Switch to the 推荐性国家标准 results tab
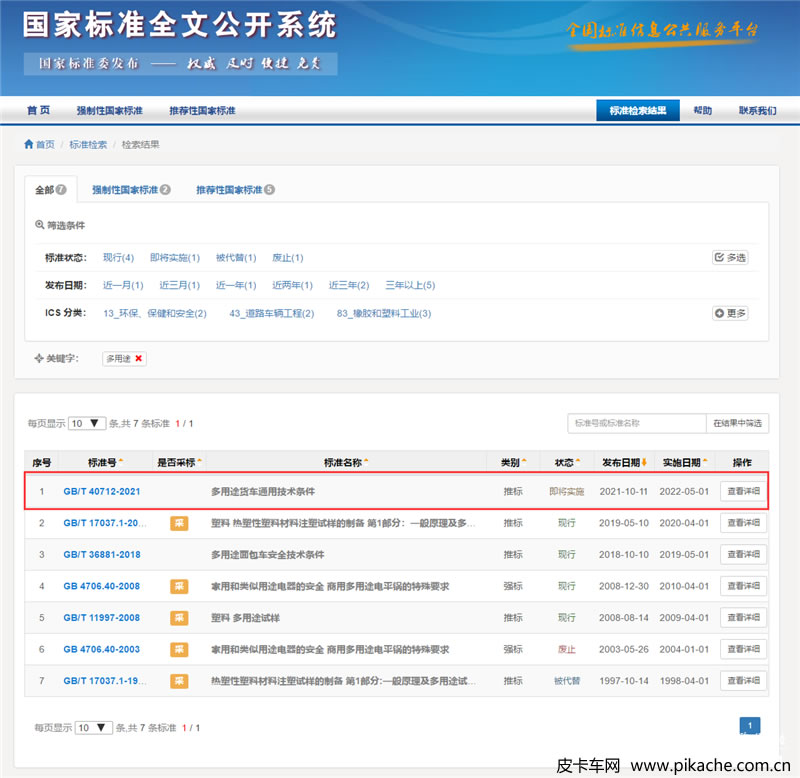The width and height of the screenshot is (800, 778). (x=235, y=190)
